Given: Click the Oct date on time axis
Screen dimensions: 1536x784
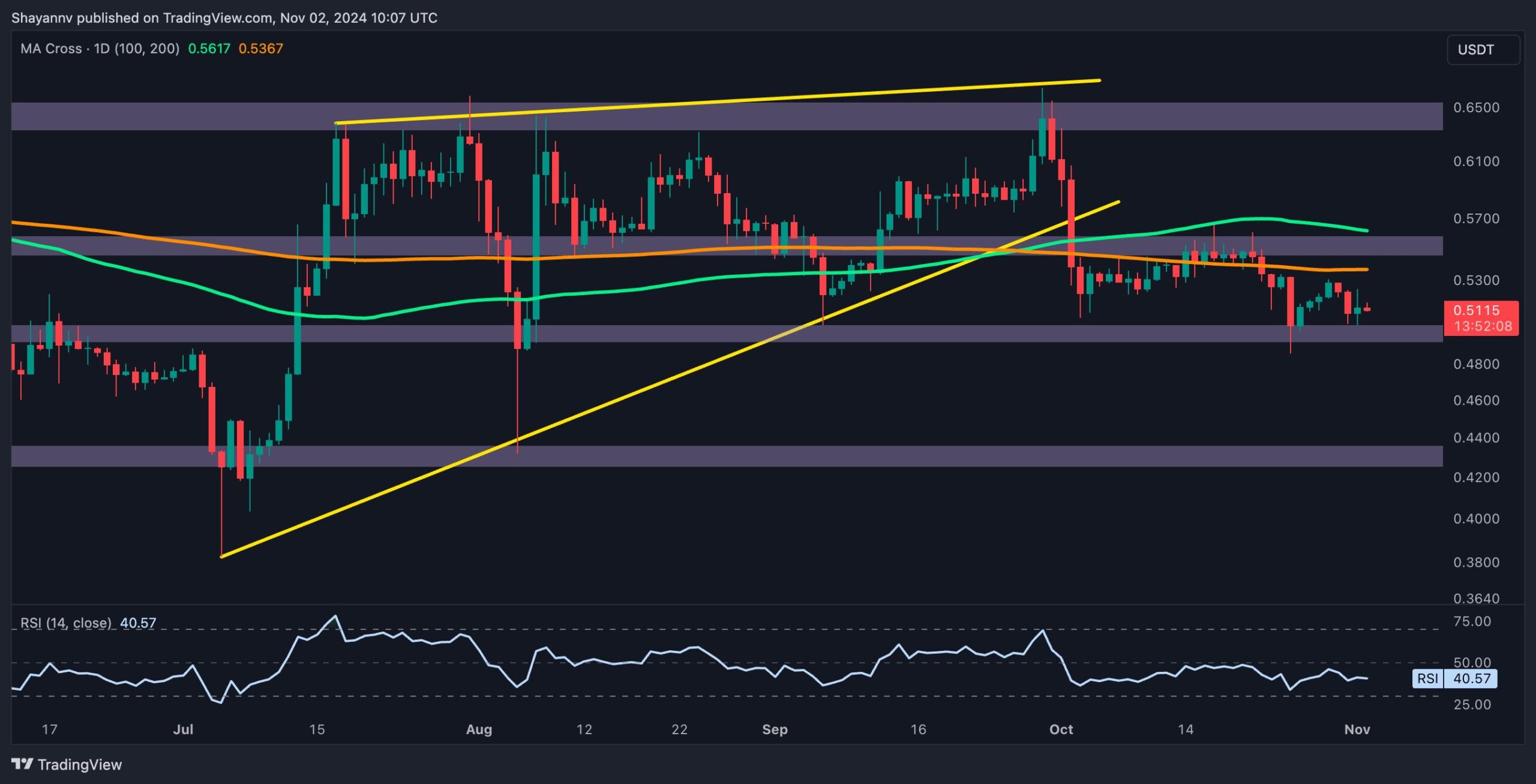Looking at the screenshot, I should pos(1060,729).
